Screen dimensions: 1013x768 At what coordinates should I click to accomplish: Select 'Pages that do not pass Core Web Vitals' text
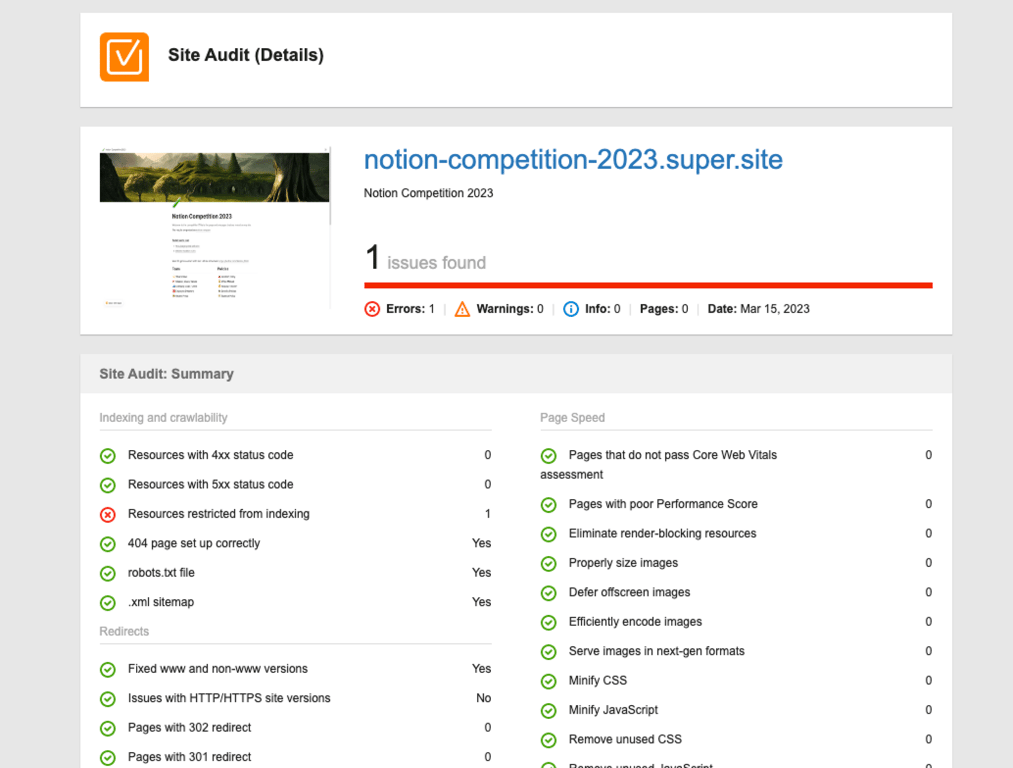(673, 455)
